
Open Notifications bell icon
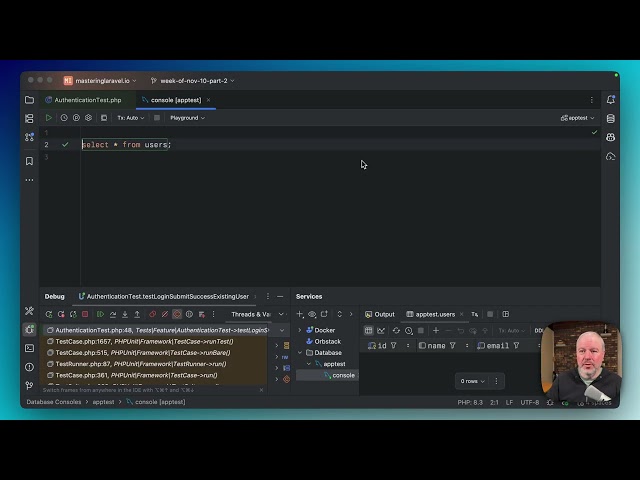point(611,100)
